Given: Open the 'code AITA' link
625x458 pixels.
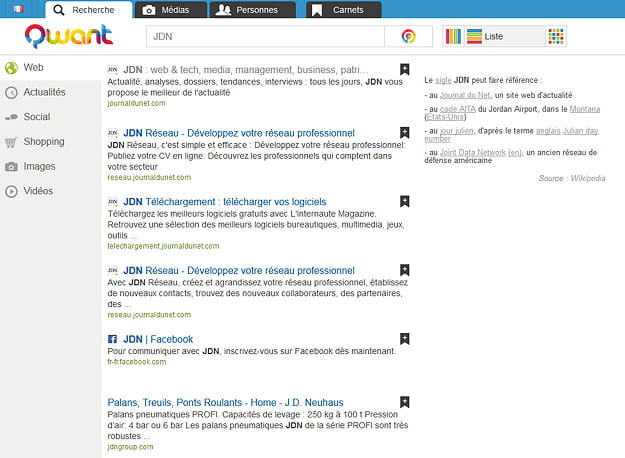Looking at the screenshot, I should pos(458,109).
